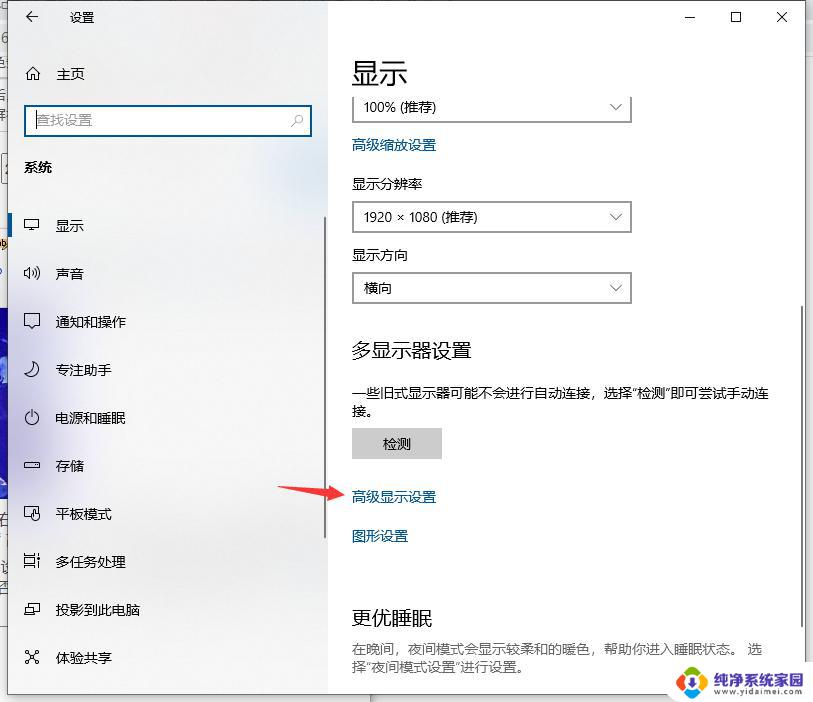
Task: Open 体验共享 settings
Action: [x=84, y=658]
